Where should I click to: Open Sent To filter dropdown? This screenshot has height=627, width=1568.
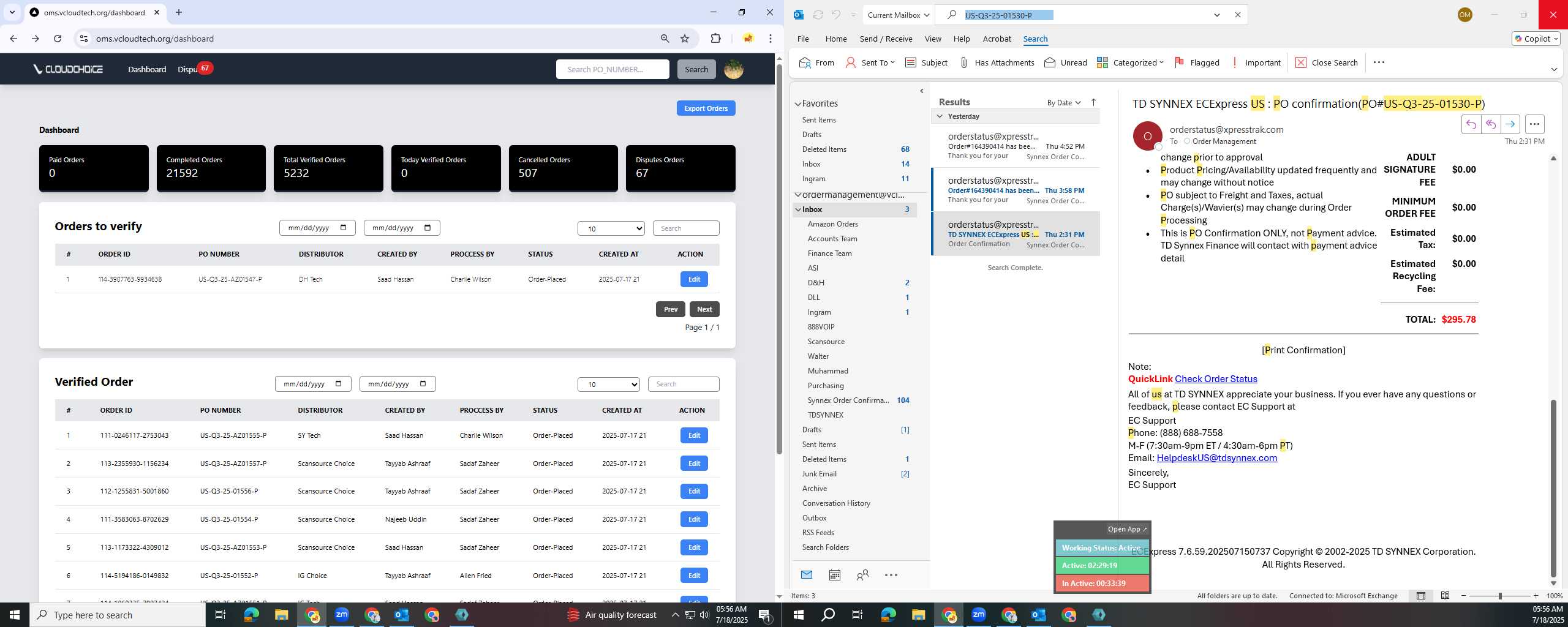coord(870,62)
